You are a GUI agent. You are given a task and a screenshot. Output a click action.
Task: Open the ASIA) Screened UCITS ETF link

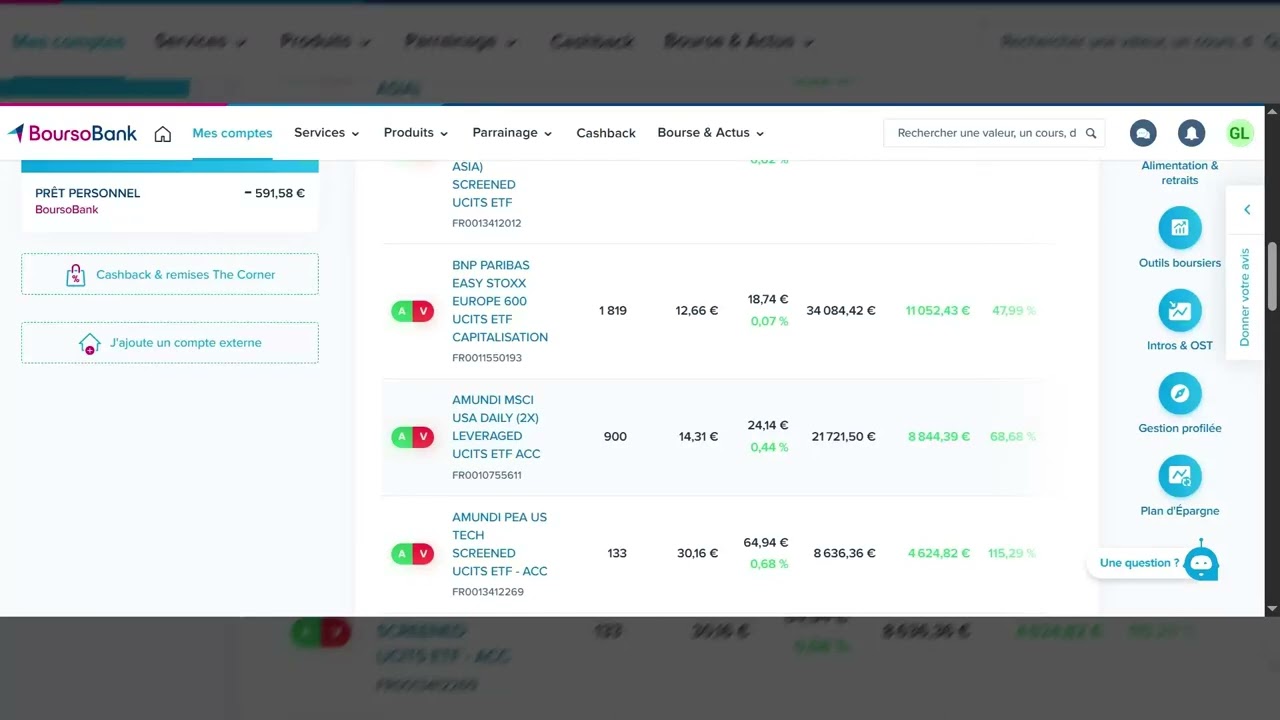point(484,185)
